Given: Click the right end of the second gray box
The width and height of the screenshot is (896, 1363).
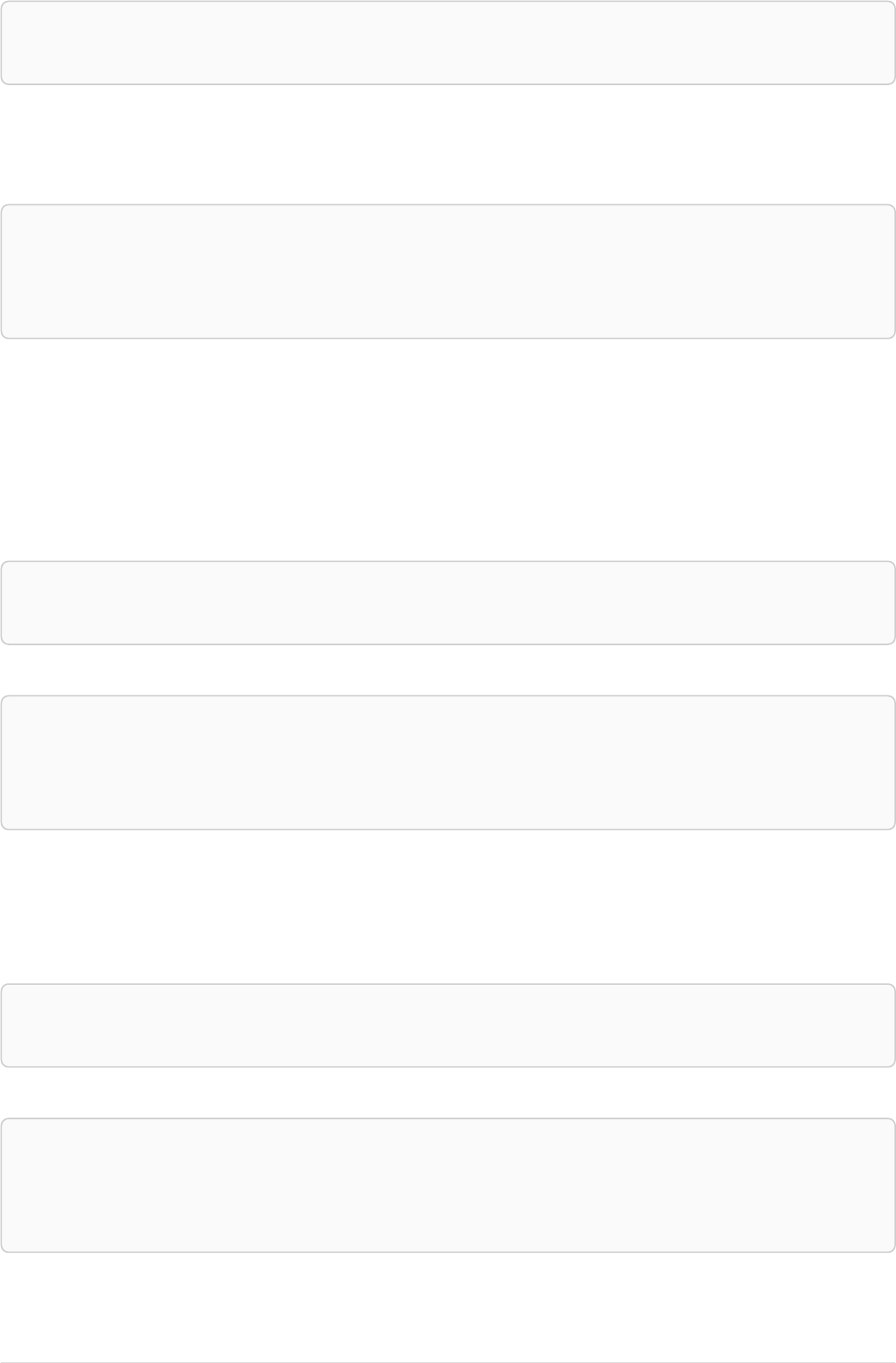Looking at the screenshot, I should [878, 272].
